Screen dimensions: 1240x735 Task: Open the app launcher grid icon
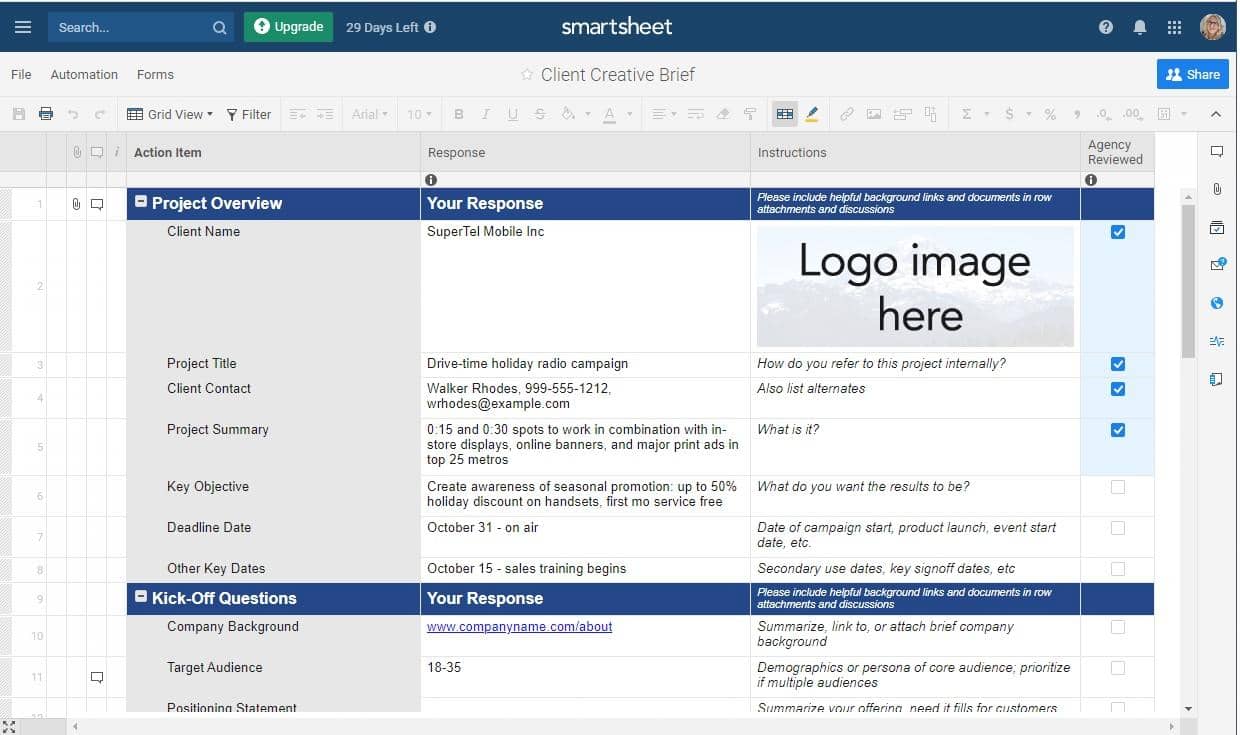[x=1175, y=27]
